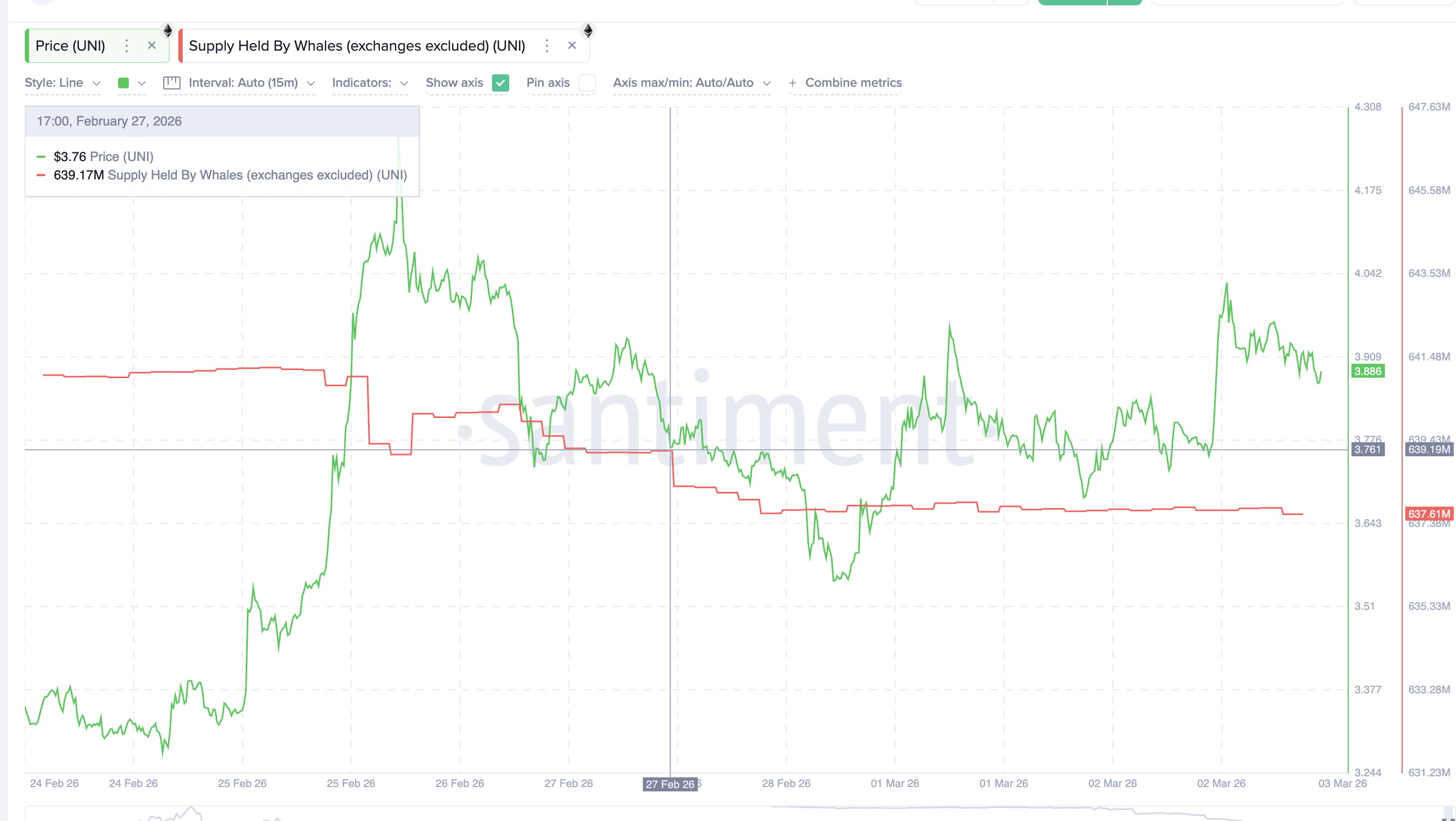Open Supply Held By Whales three-dot menu
The image size is (1456, 821).
(x=546, y=46)
